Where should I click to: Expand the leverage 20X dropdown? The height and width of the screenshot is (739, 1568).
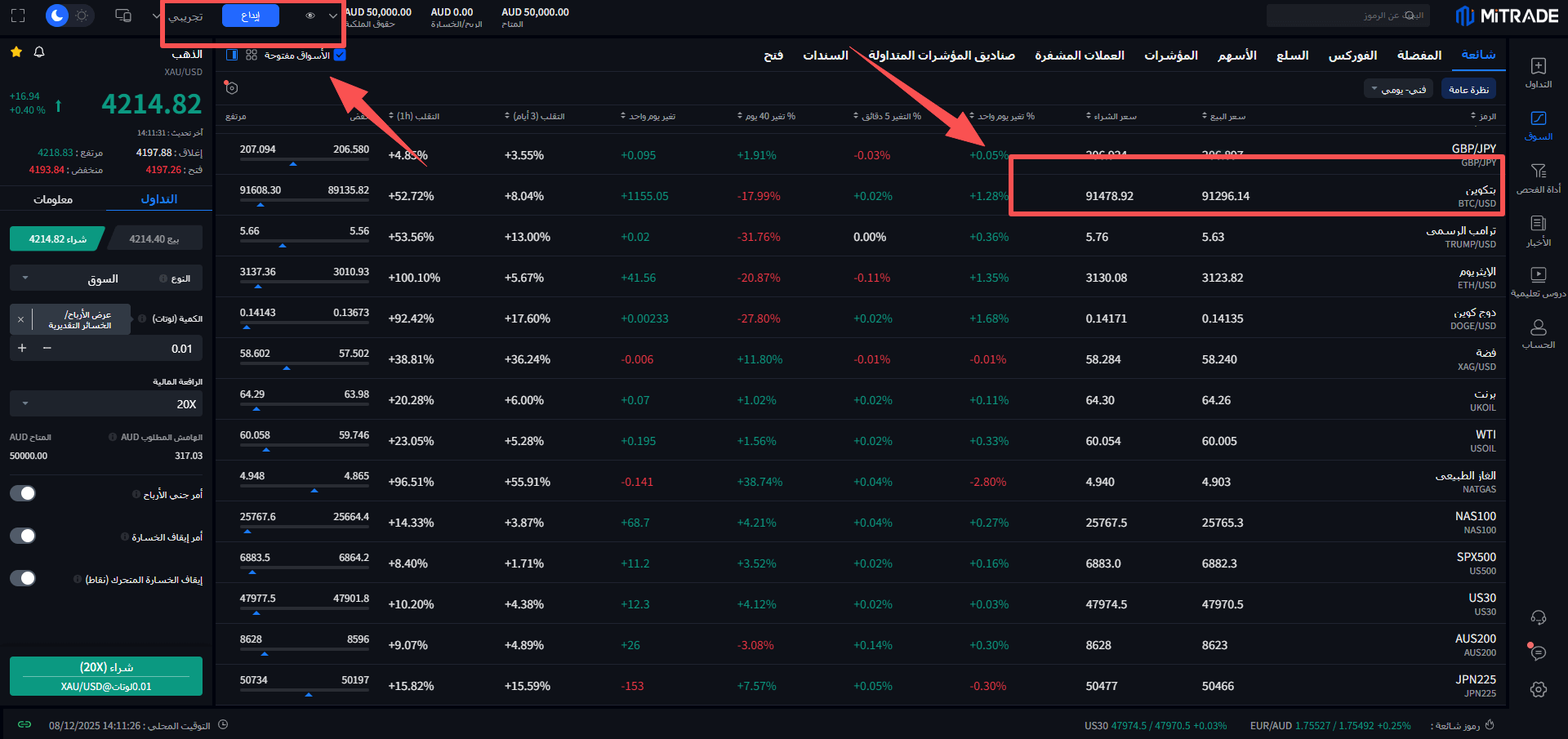tap(106, 404)
